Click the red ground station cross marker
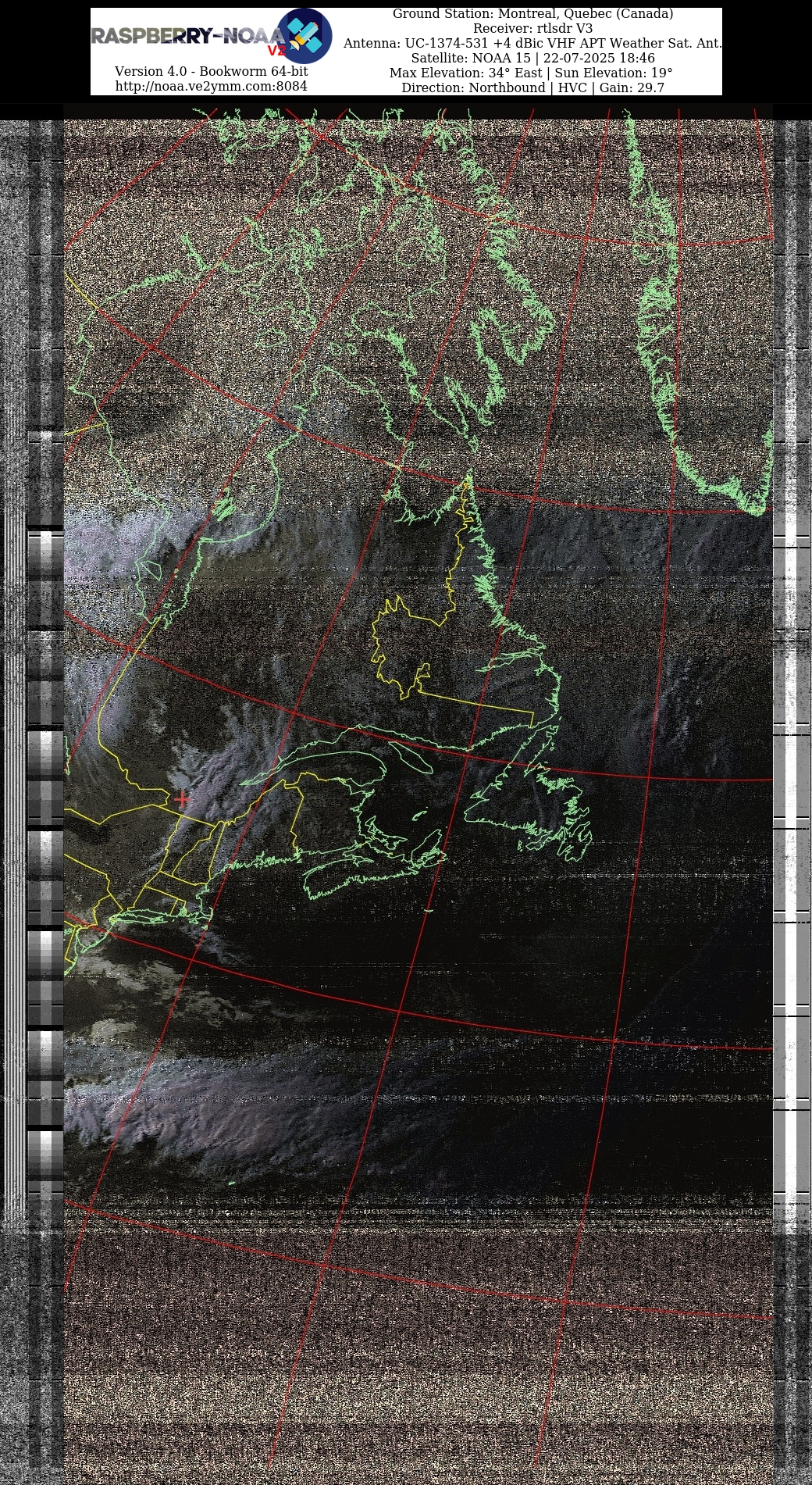Viewport: 812px width, 1485px height. click(x=182, y=799)
